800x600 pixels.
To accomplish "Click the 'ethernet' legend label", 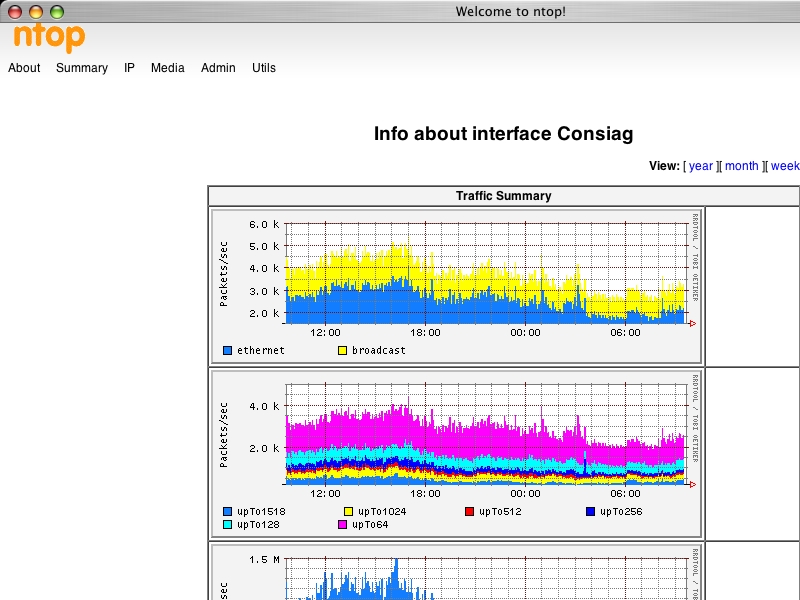I will coord(261,351).
